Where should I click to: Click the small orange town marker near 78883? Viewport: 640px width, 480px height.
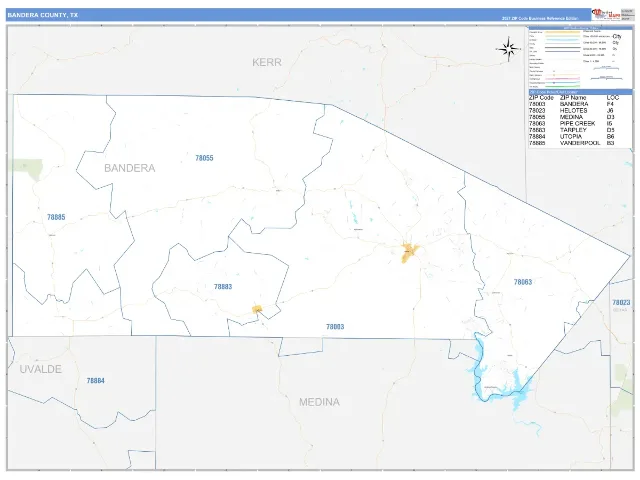tap(257, 309)
